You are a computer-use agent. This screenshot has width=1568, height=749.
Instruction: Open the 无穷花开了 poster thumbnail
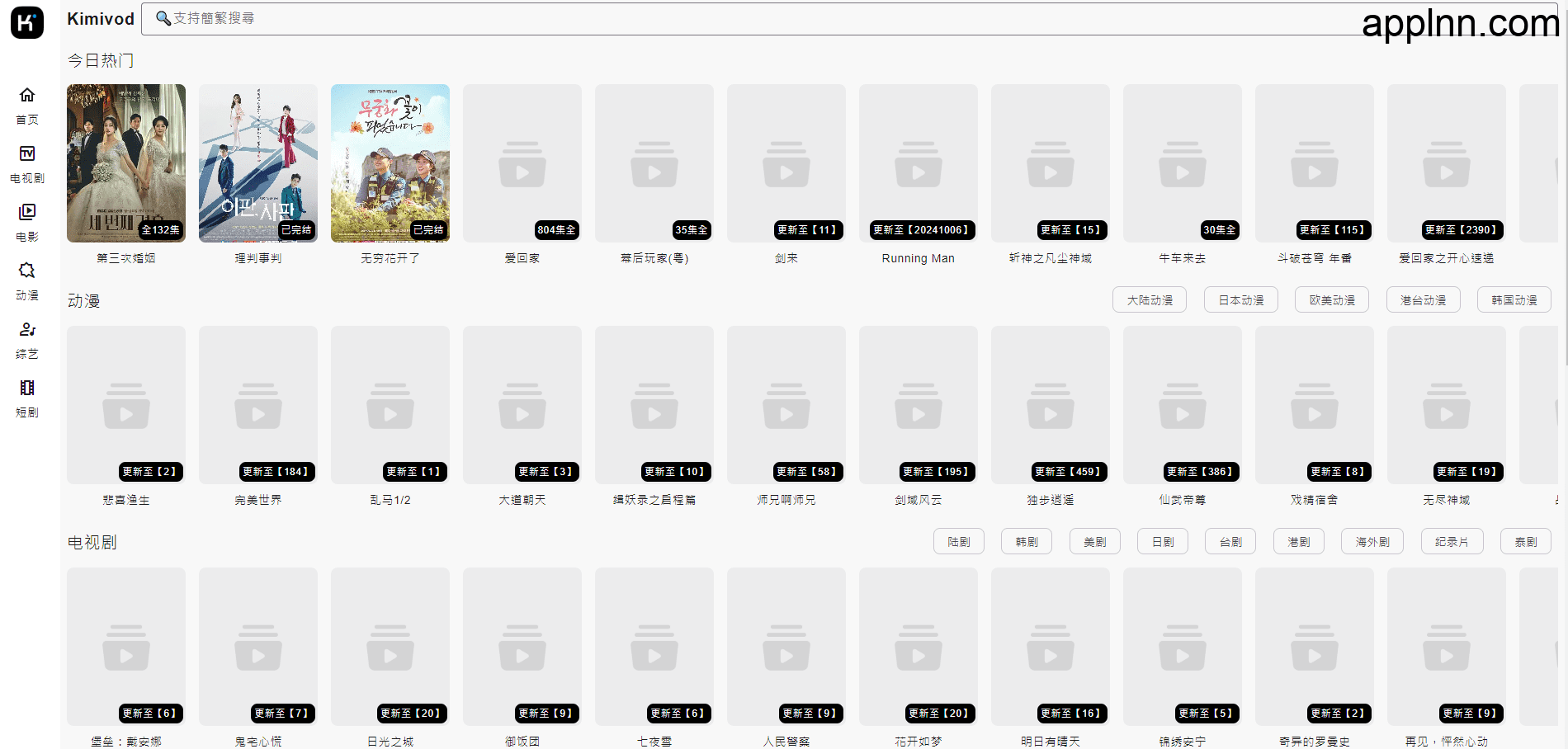click(x=390, y=163)
